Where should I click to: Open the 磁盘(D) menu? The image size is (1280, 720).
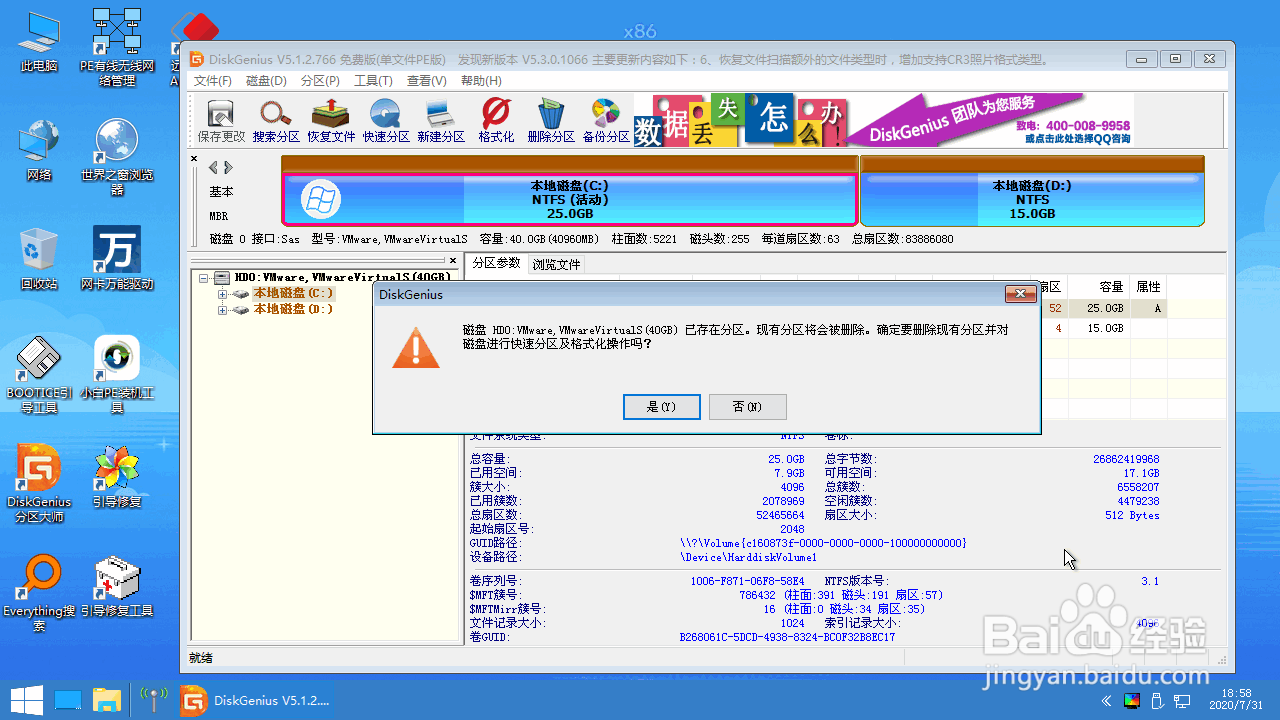point(266,81)
